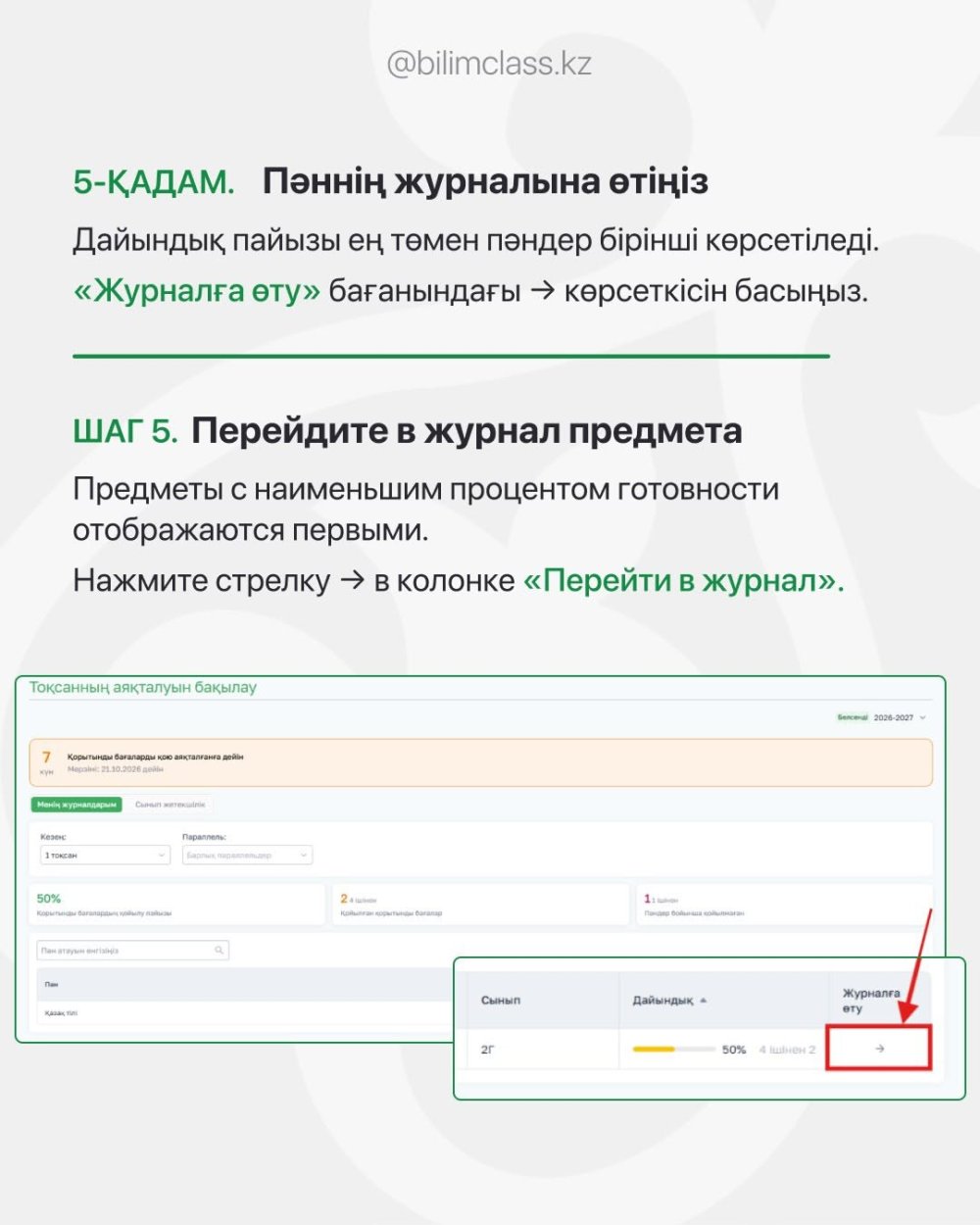Click the Тоқсанның аяқталуын бақылау heading

(x=143, y=687)
